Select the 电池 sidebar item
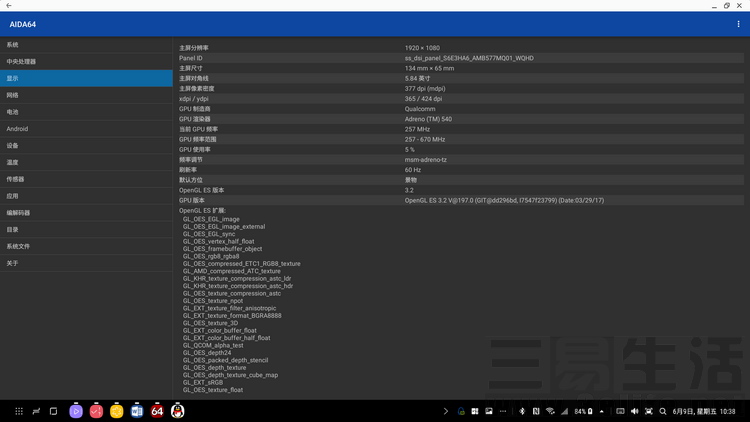 coord(13,112)
